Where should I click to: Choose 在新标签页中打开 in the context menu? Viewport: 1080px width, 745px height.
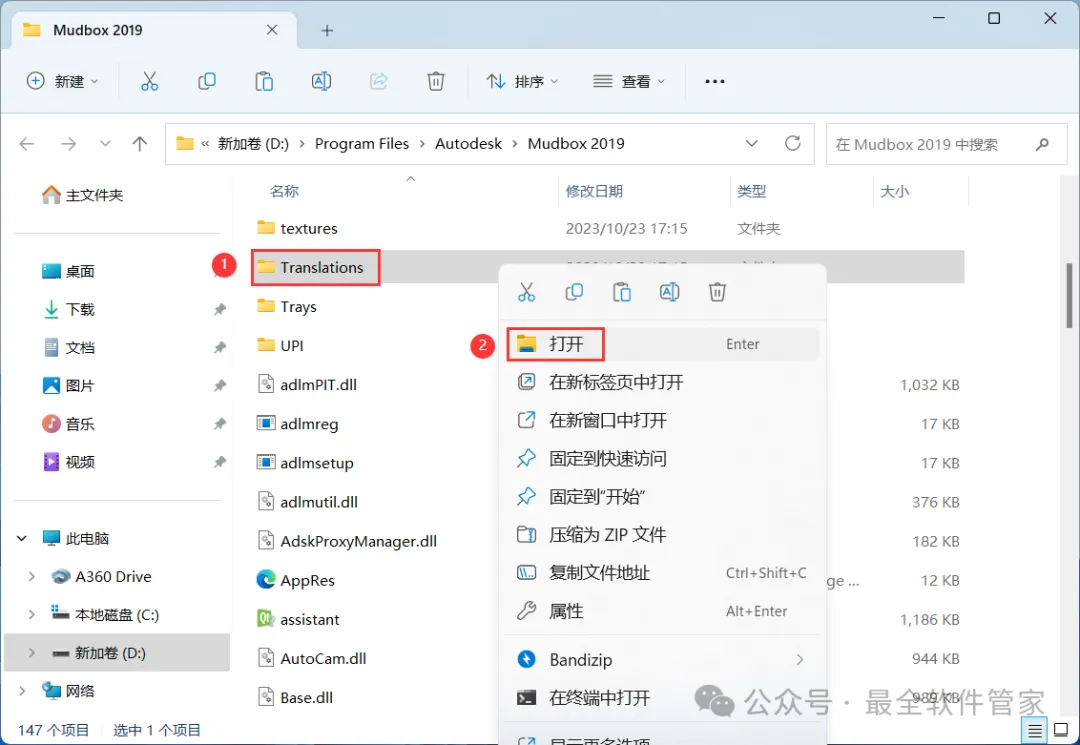pos(662,382)
